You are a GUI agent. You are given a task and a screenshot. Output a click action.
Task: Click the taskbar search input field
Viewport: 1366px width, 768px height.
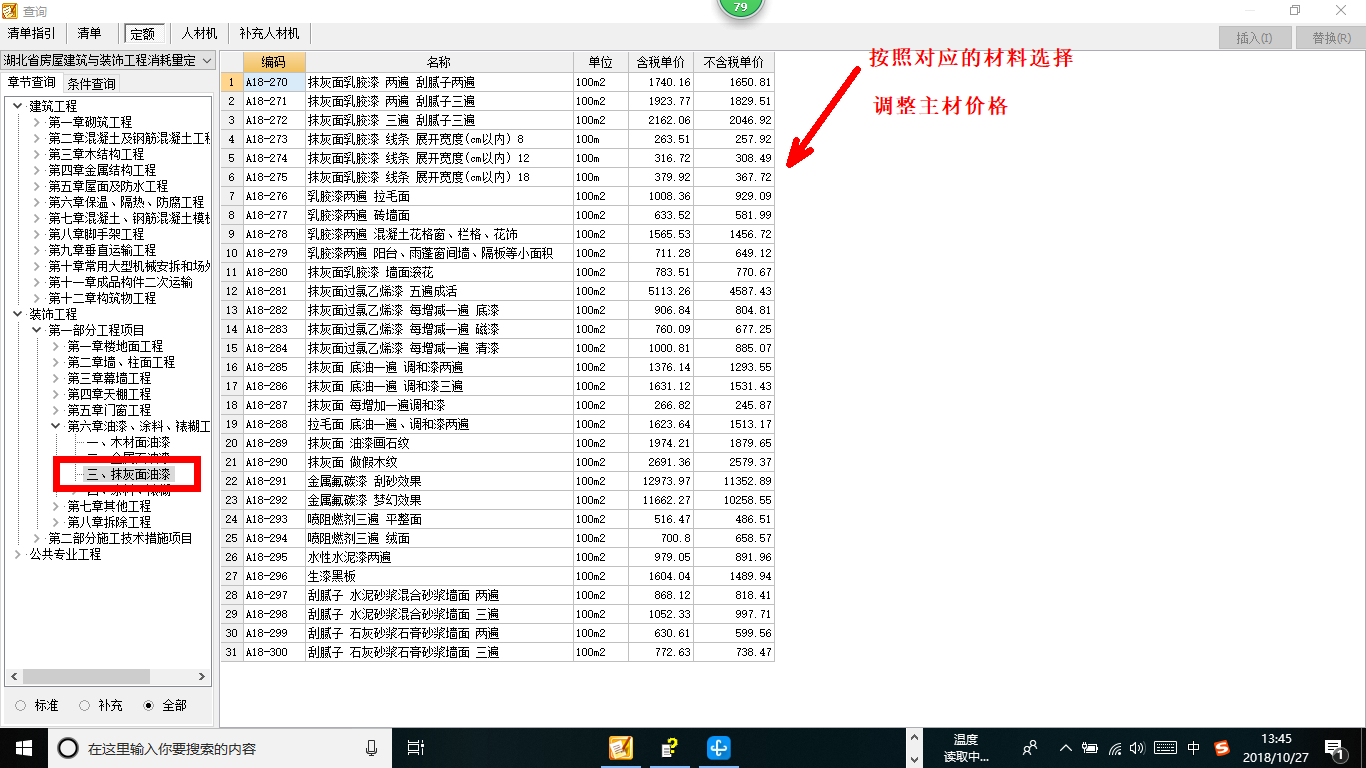pos(218,748)
